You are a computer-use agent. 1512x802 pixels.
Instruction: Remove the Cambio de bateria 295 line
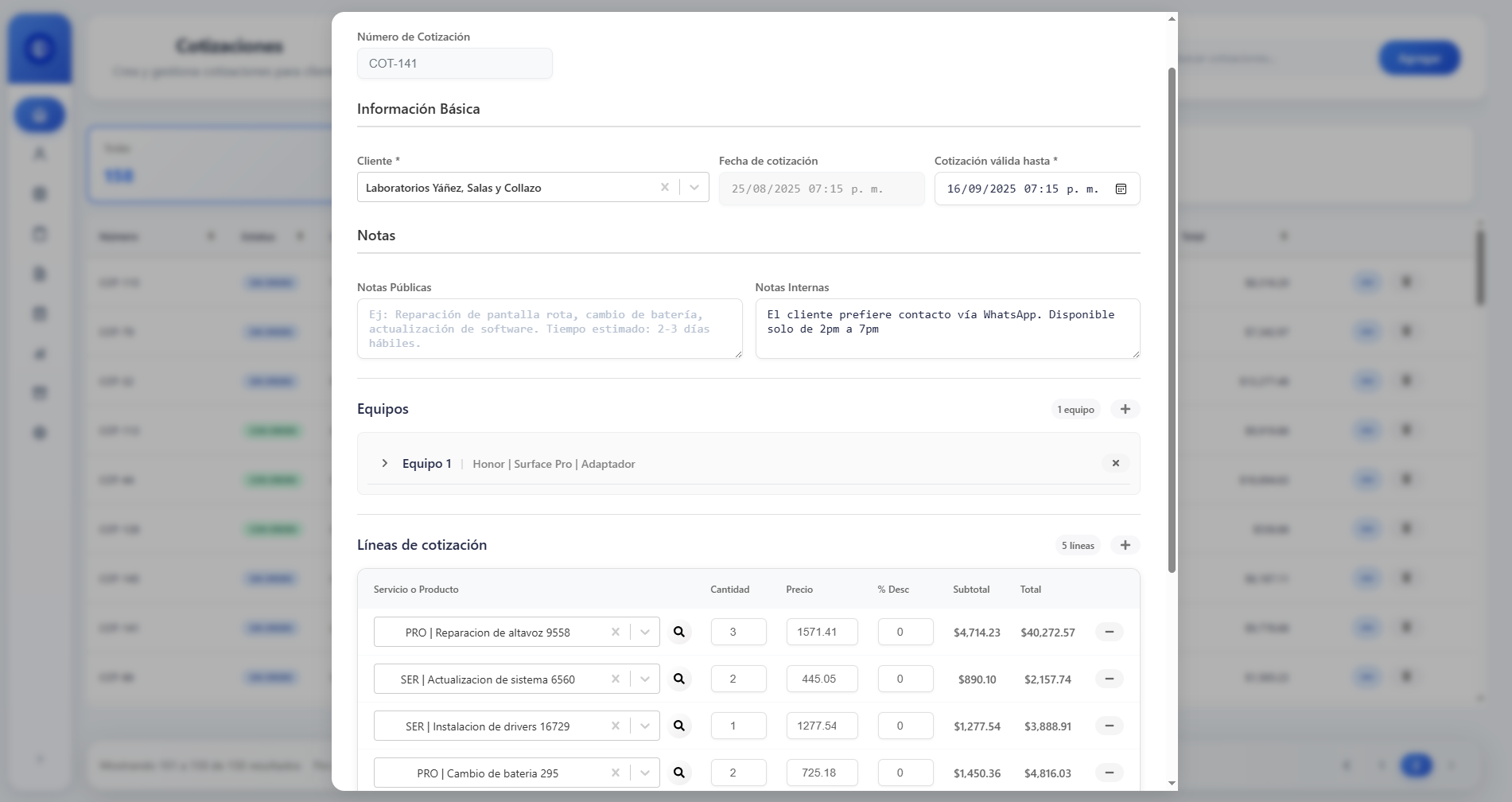coord(1109,773)
